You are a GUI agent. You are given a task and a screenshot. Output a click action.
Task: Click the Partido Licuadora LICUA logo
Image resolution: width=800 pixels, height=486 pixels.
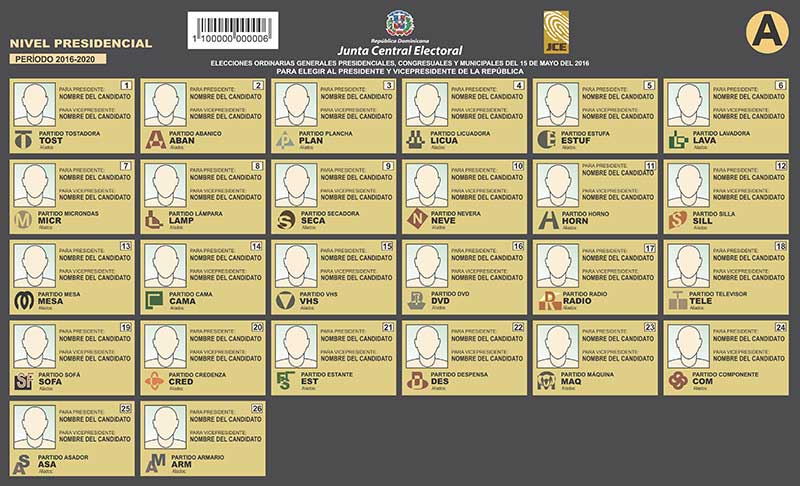[x=416, y=140]
